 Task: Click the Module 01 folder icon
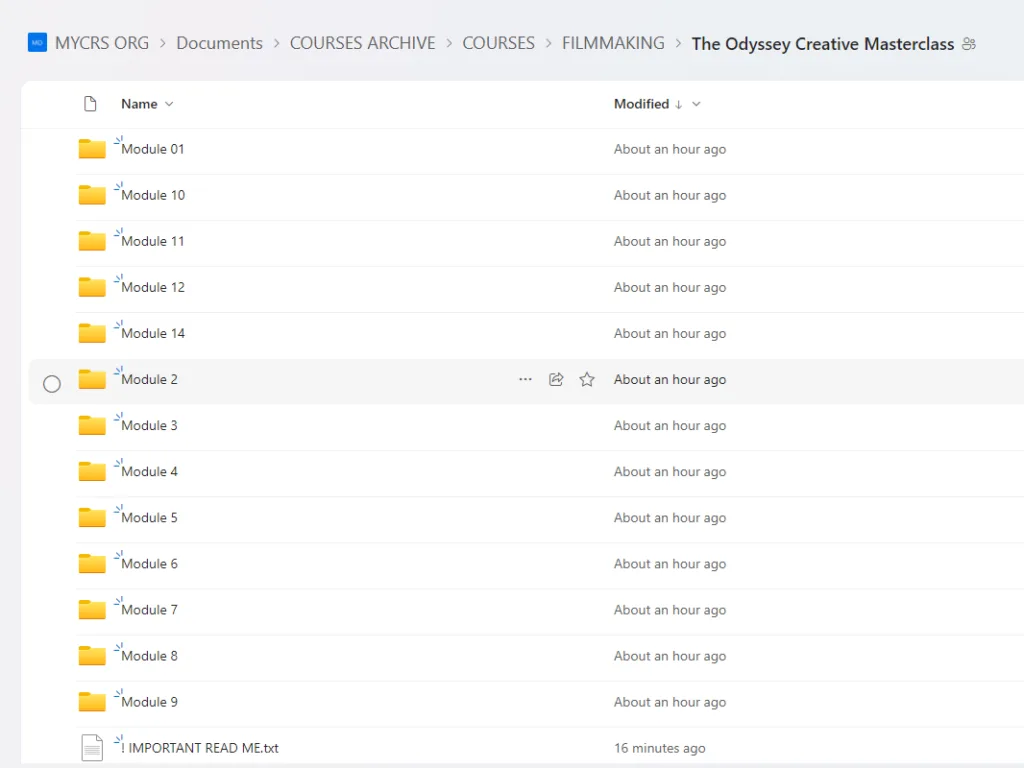pyautogui.click(x=92, y=150)
